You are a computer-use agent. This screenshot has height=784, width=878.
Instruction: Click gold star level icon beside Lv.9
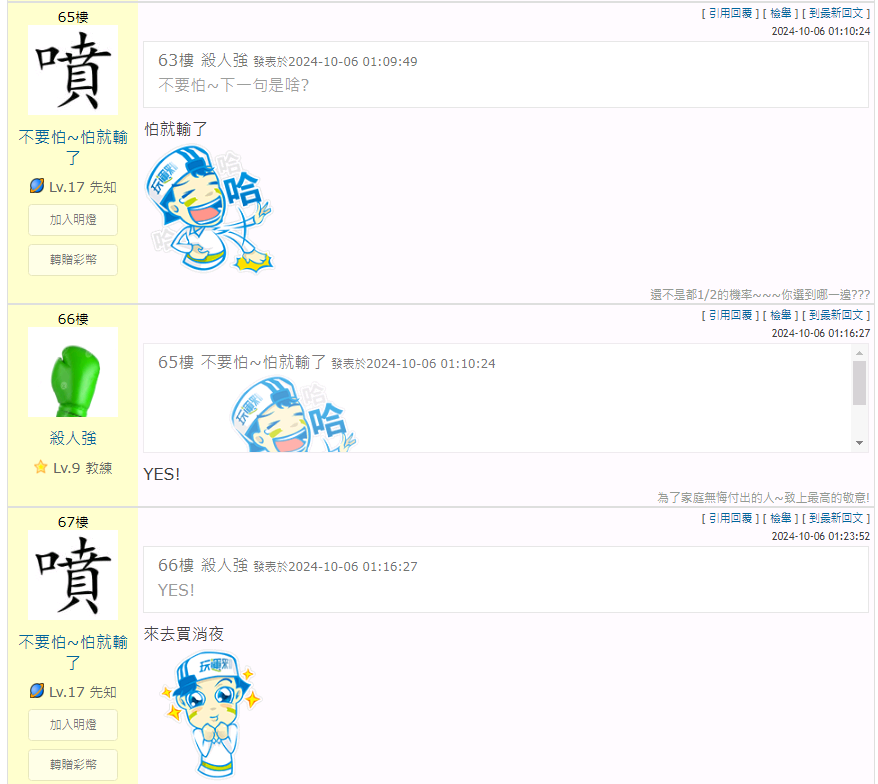pyautogui.click(x=40, y=467)
